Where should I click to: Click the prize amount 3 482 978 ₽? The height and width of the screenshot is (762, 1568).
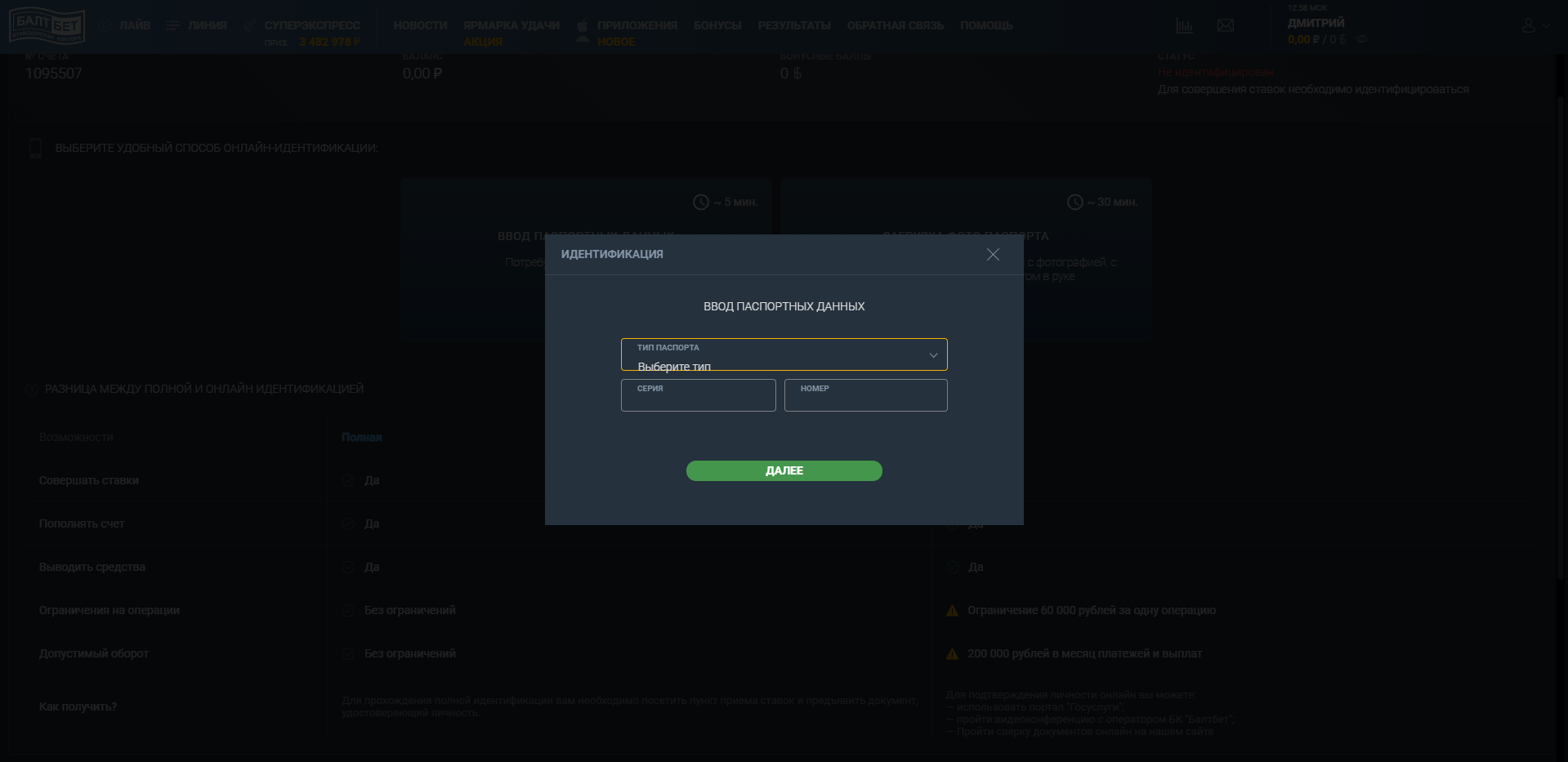(330, 42)
